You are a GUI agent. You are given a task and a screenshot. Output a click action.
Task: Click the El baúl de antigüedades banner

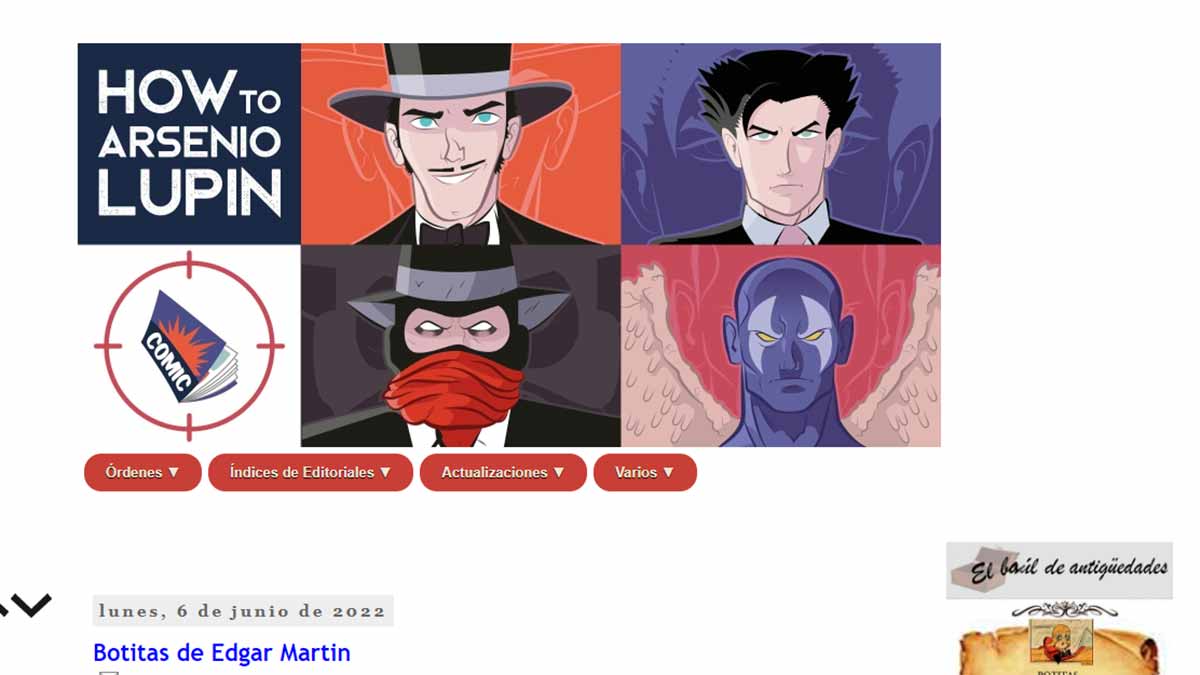pyautogui.click(x=1059, y=570)
